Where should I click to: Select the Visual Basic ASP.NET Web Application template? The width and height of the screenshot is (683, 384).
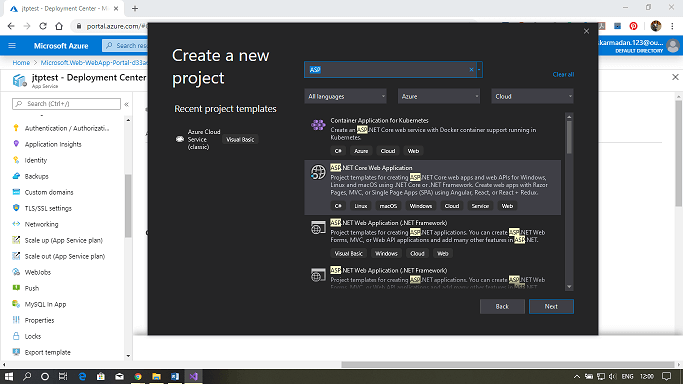tap(433, 239)
